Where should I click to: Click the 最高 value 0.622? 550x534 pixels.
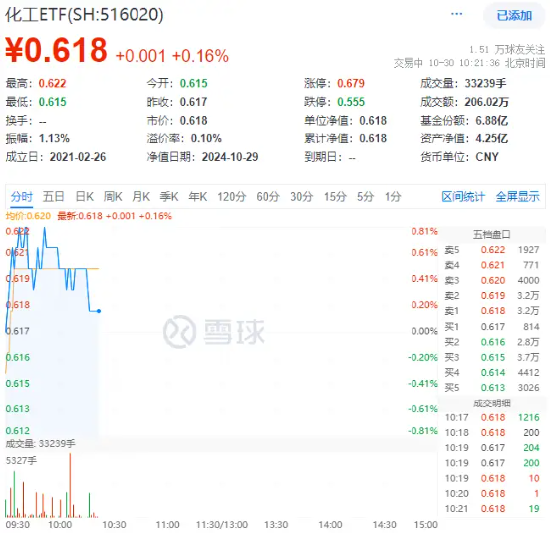coord(52,84)
